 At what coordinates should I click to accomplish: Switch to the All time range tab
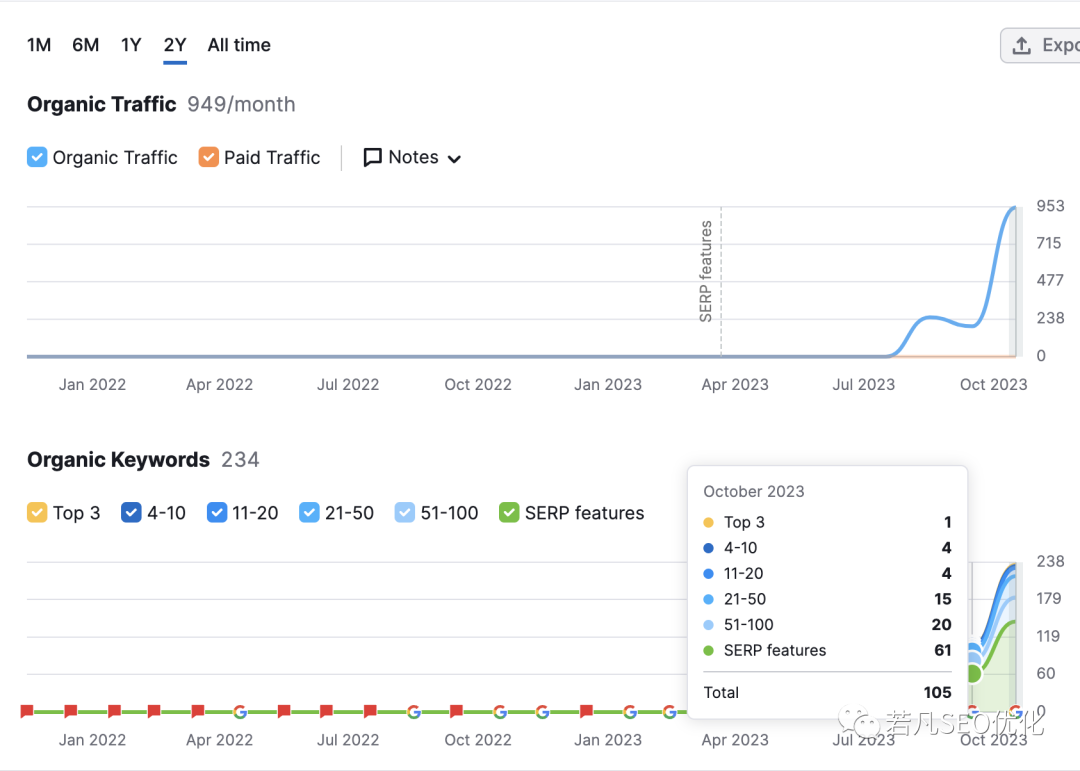click(239, 45)
